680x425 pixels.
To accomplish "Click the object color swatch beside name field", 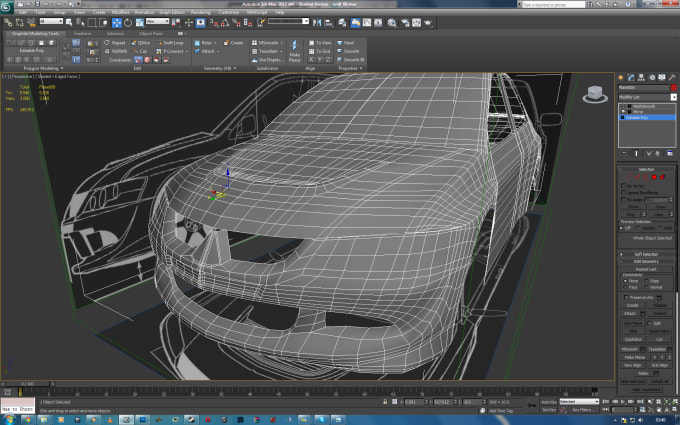I will (673, 88).
